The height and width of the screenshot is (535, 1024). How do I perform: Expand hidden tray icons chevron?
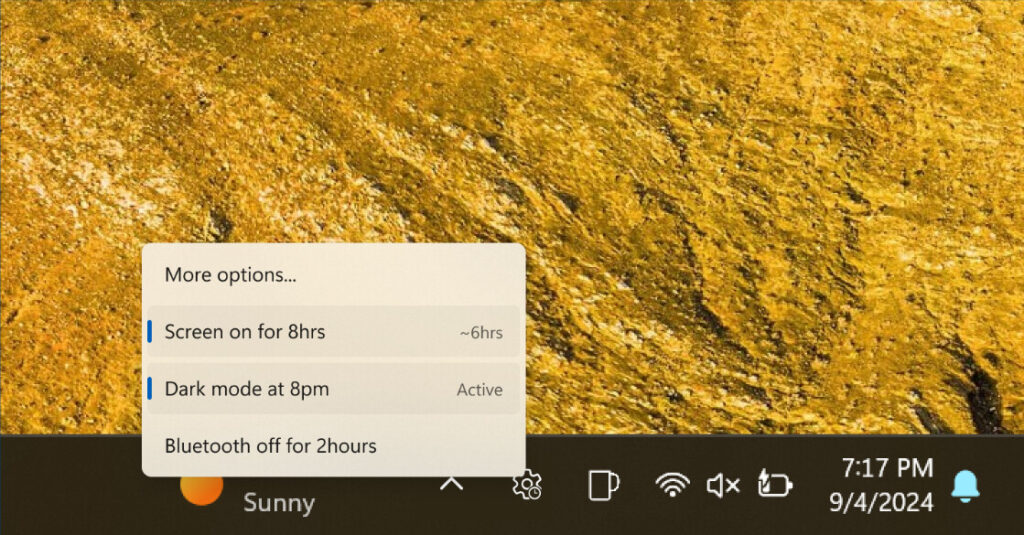451,484
